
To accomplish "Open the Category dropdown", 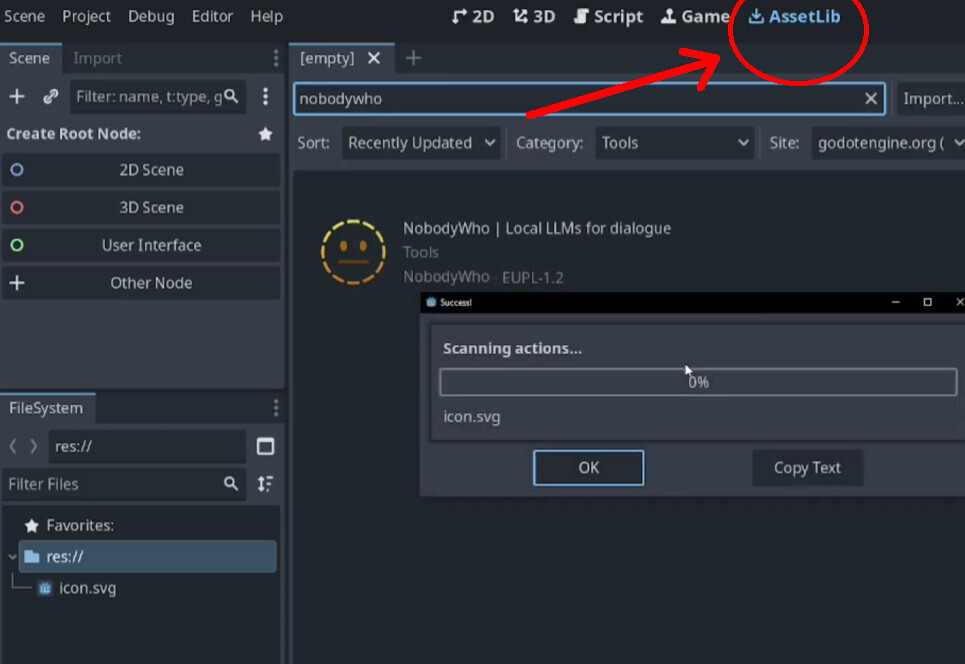I will pos(675,143).
